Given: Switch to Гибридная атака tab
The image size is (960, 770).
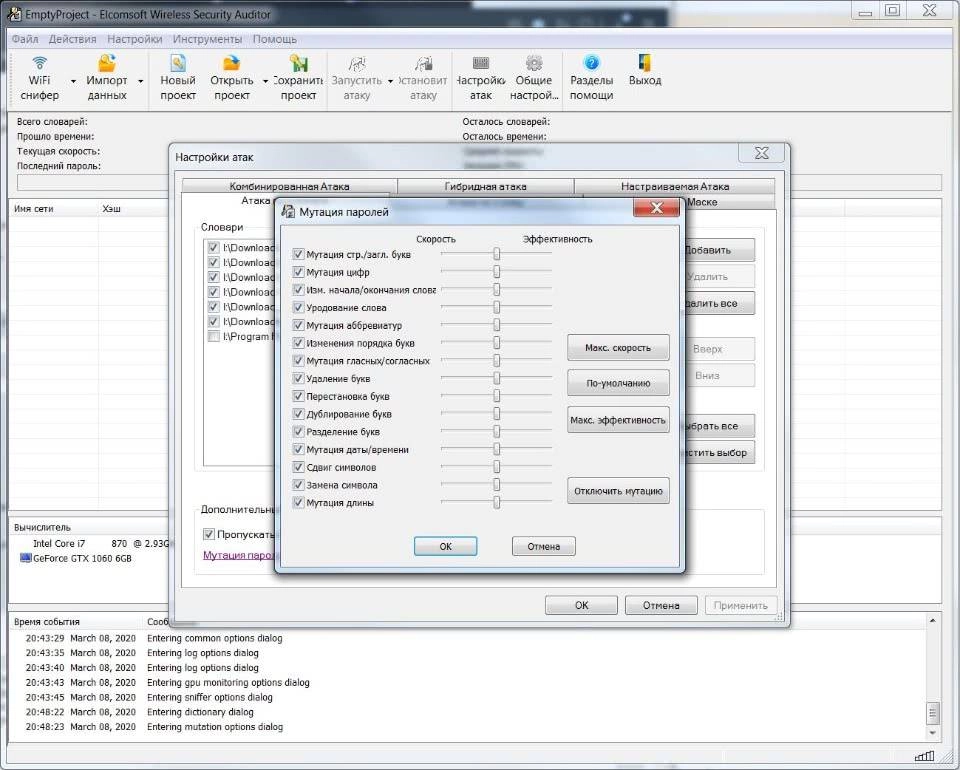Looking at the screenshot, I should 486,186.
